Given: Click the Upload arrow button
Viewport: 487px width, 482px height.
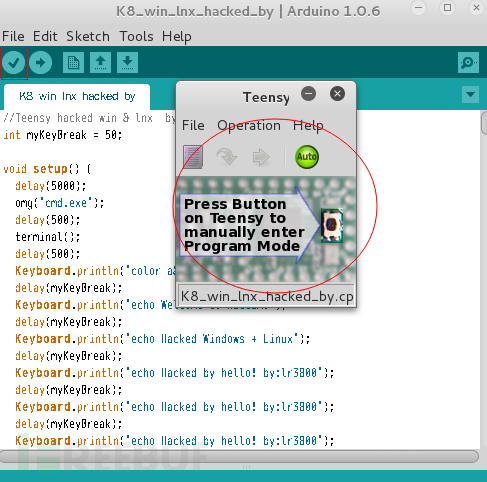Looking at the screenshot, I should (40, 62).
